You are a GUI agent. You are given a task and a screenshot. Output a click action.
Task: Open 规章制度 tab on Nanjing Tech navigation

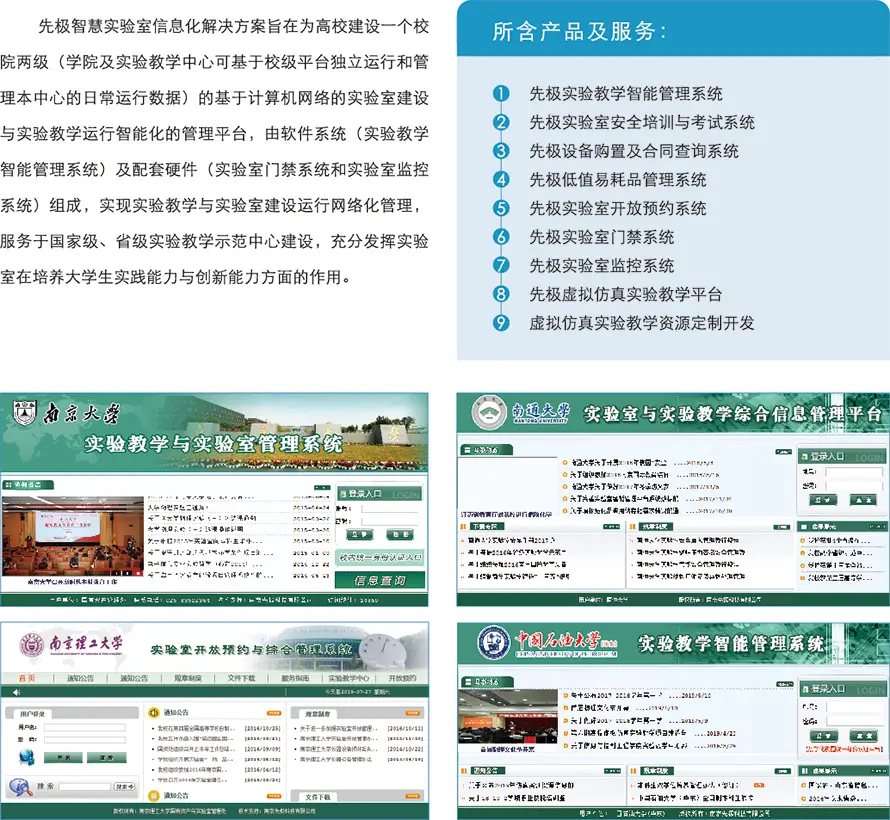click(x=188, y=678)
